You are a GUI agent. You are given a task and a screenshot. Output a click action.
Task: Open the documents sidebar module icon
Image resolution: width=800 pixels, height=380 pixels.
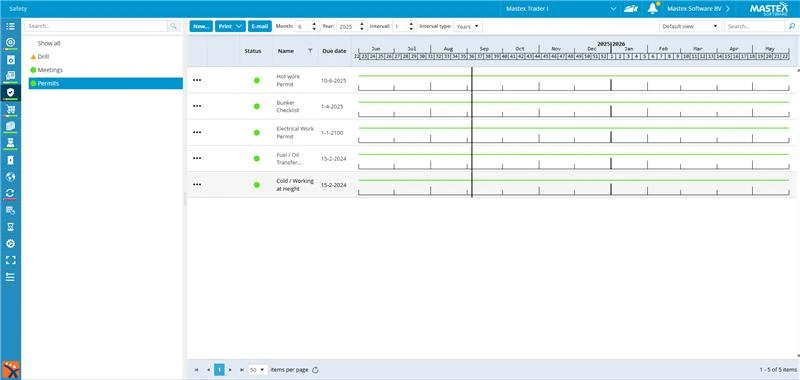[x=10, y=75]
